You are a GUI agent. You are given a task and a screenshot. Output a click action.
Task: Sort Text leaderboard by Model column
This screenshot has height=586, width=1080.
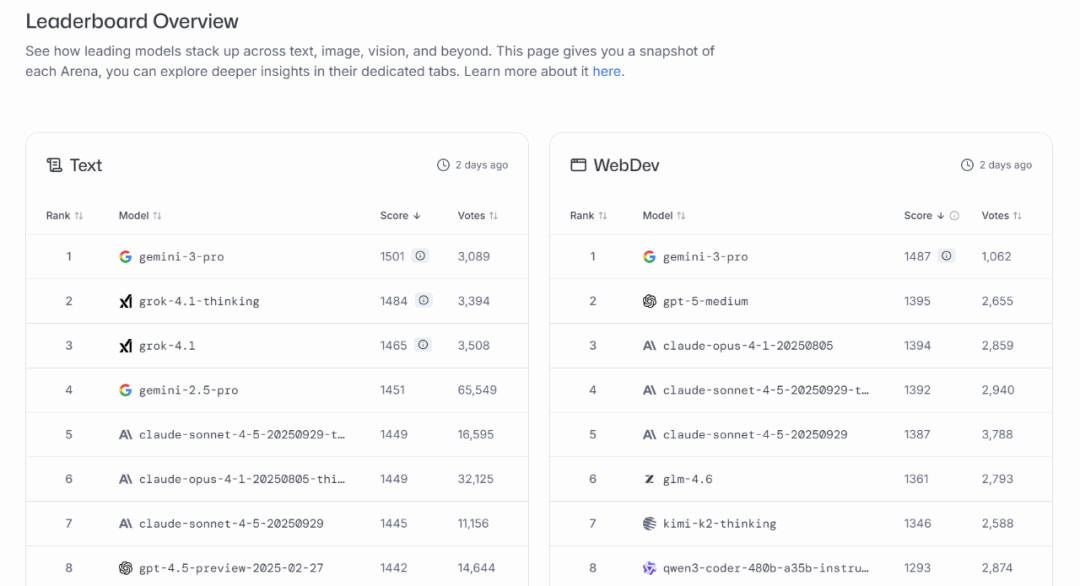point(140,216)
